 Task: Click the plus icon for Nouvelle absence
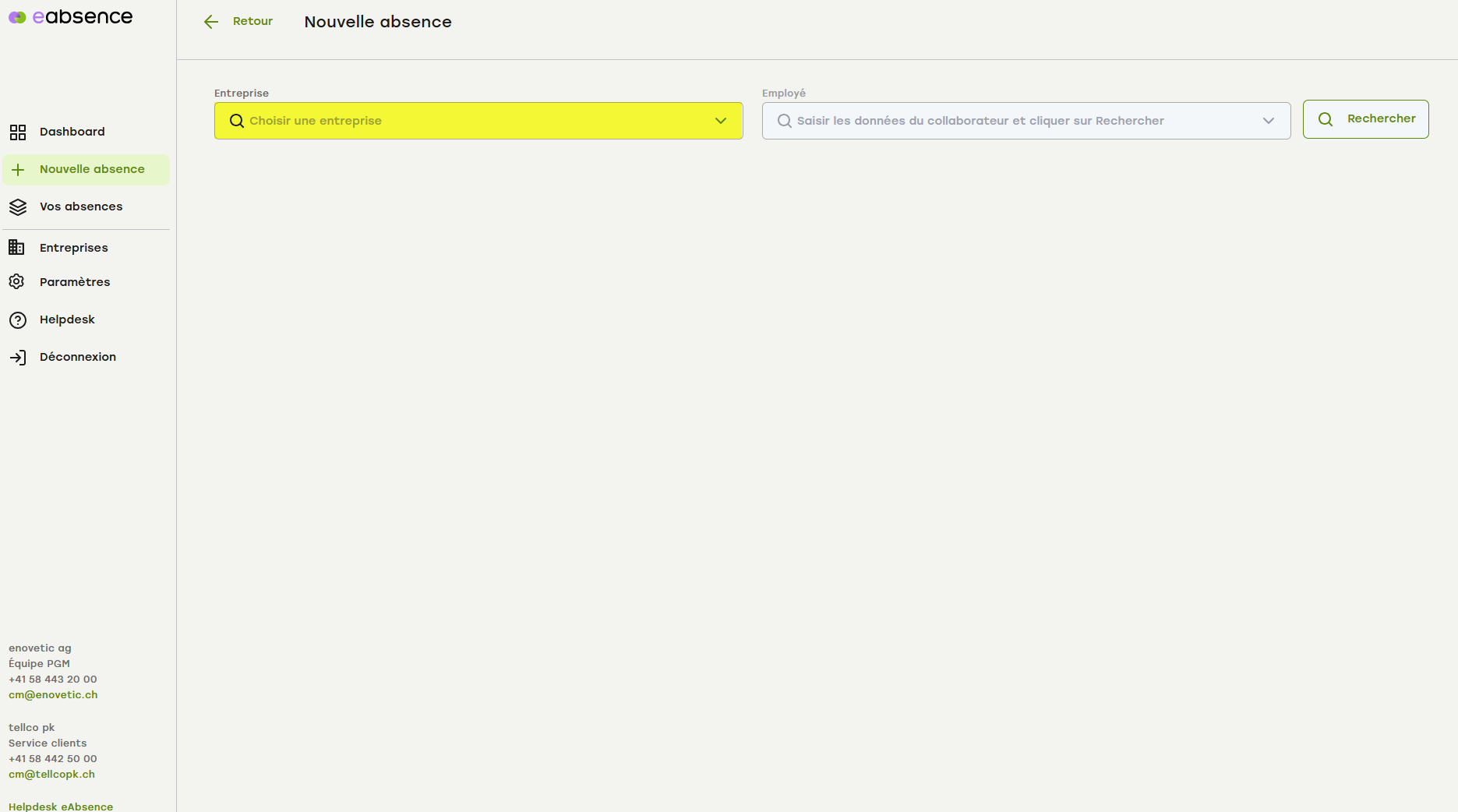(18, 170)
